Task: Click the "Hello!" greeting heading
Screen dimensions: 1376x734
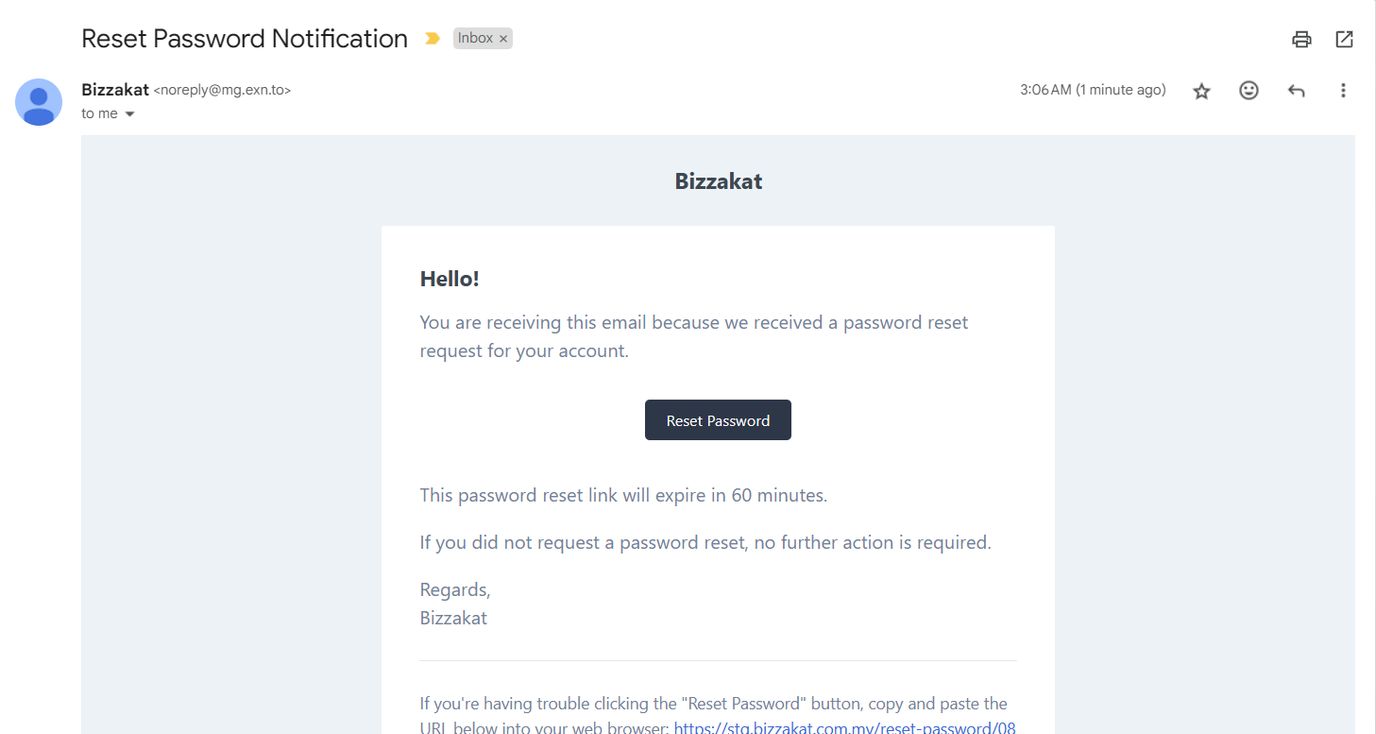Action: click(x=449, y=279)
